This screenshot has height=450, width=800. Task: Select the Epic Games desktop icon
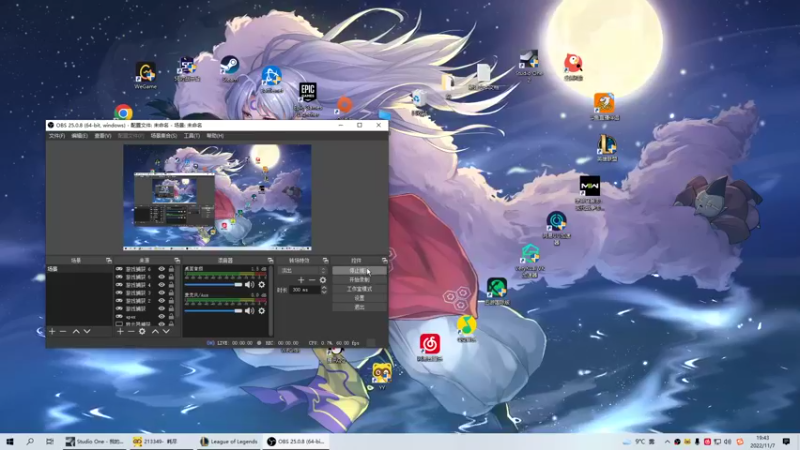coord(308,99)
